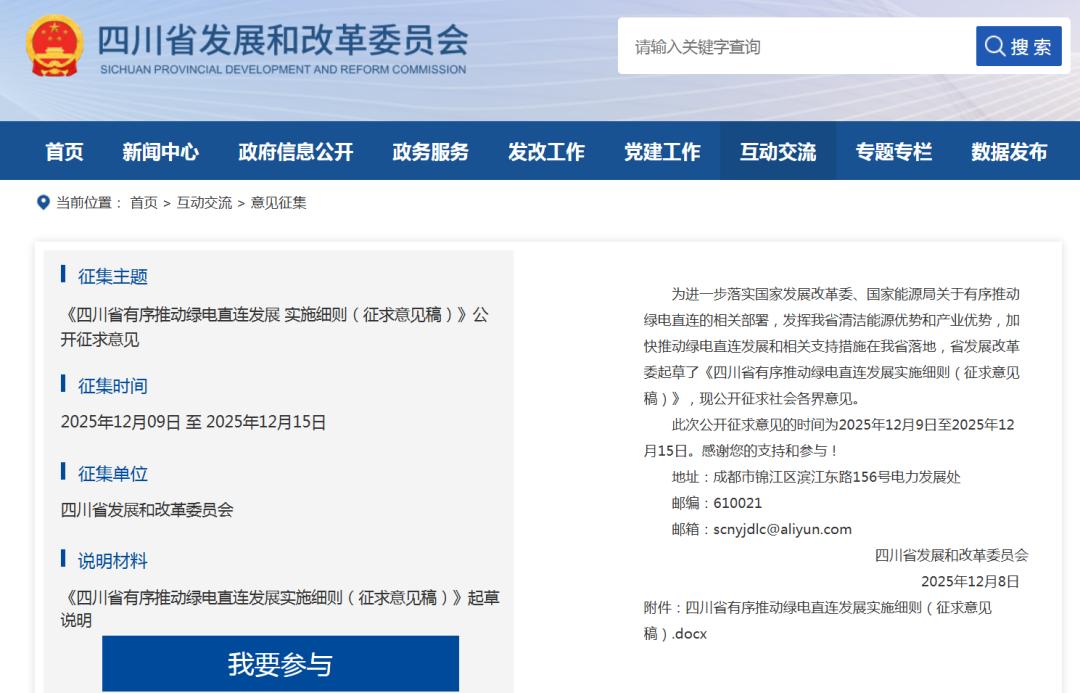The height and width of the screenshot is (693, 1080).
Task: Open the 发改工作 menu item
Action: click(546, 152)
